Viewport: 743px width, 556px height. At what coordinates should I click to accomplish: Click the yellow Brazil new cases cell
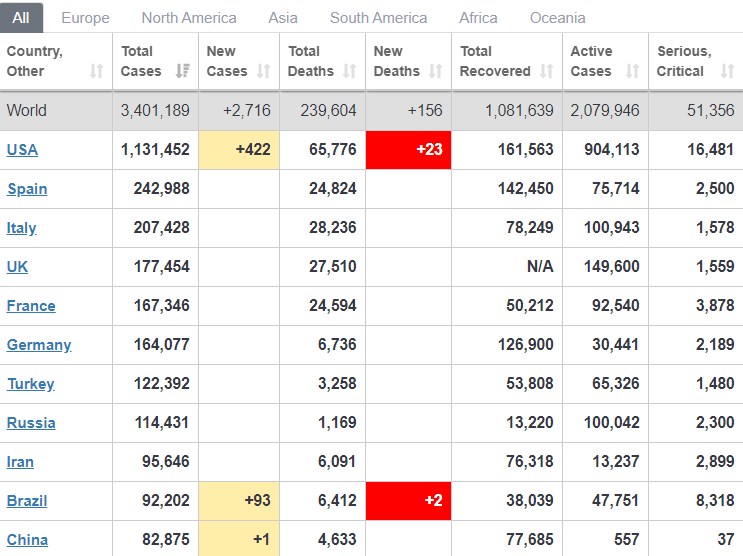(x=239, y=501)
